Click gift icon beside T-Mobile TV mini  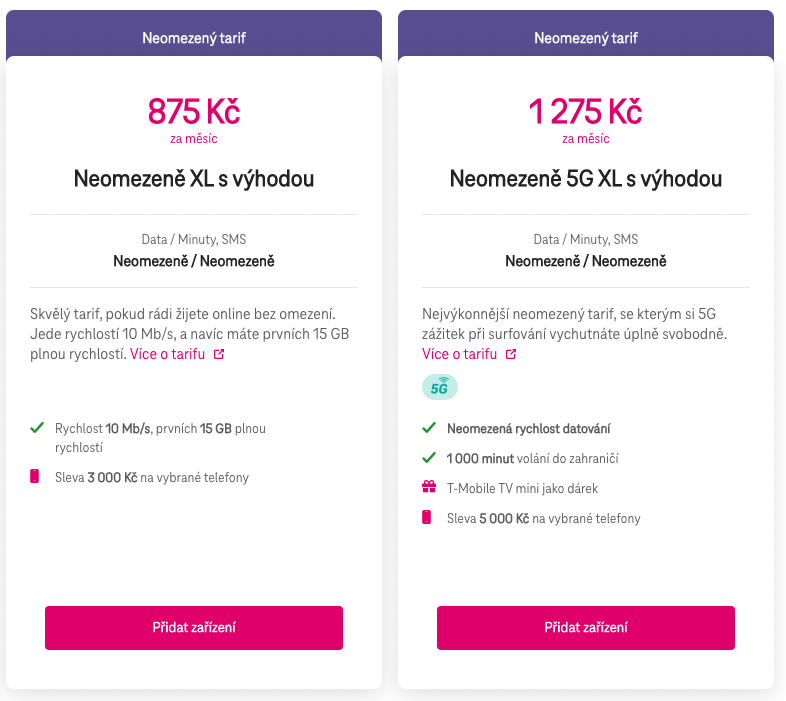point(429,488)
